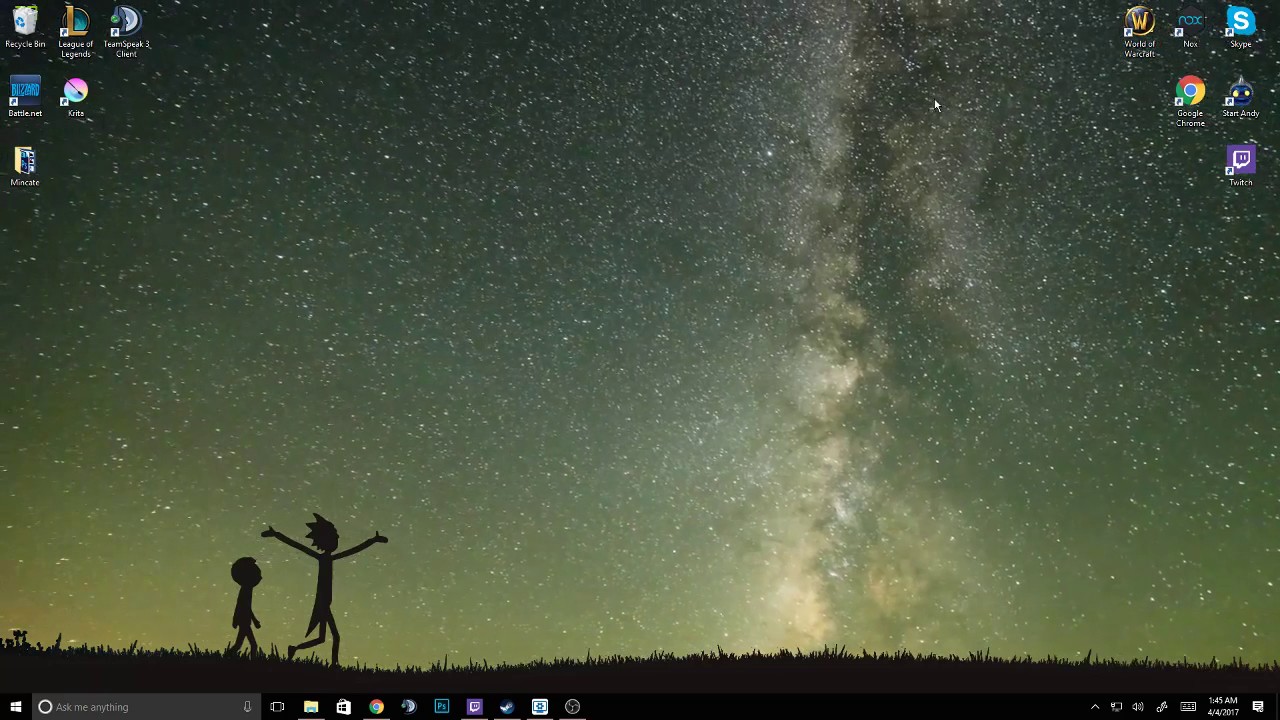
Task: Select the Start Andy desktop icon
Action: [x=1240, y=98]
